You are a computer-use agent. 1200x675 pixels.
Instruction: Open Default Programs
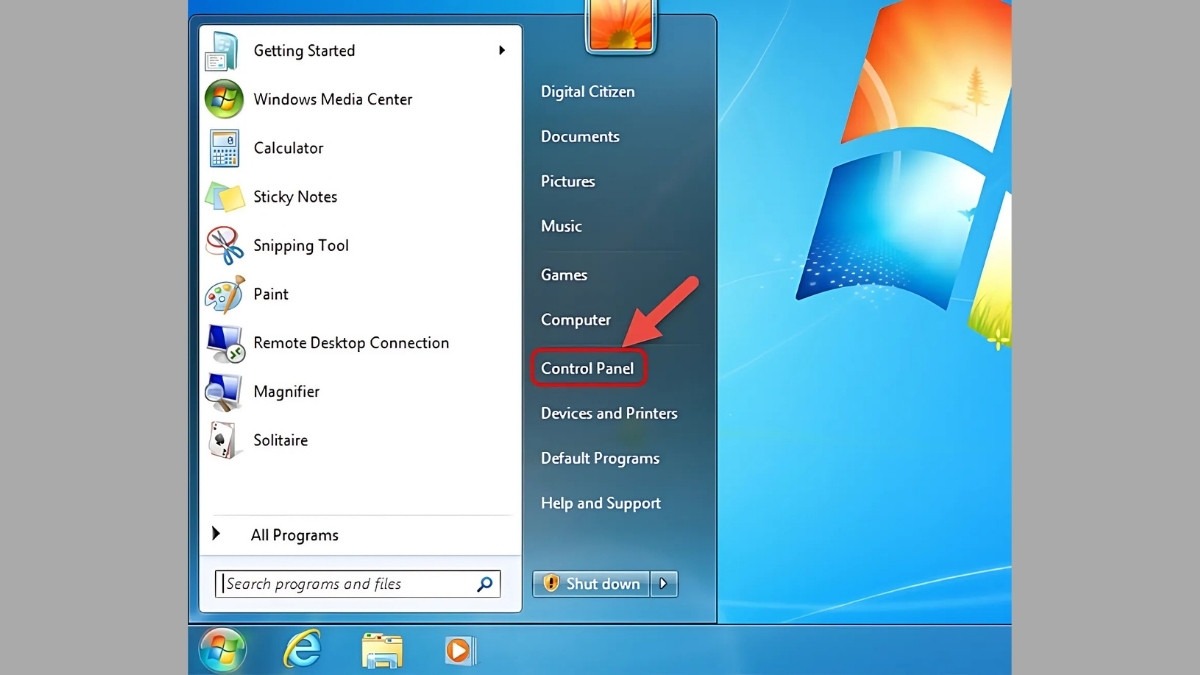click(600, 458)
